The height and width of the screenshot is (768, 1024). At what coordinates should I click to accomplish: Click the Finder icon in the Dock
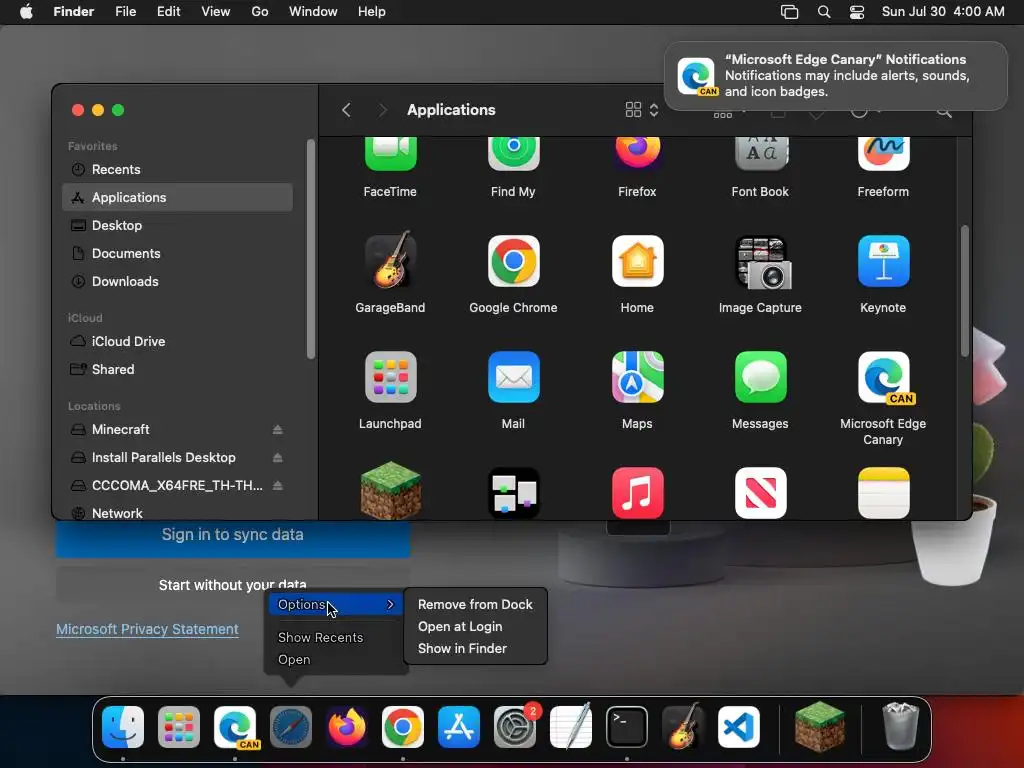pos(123,726)
